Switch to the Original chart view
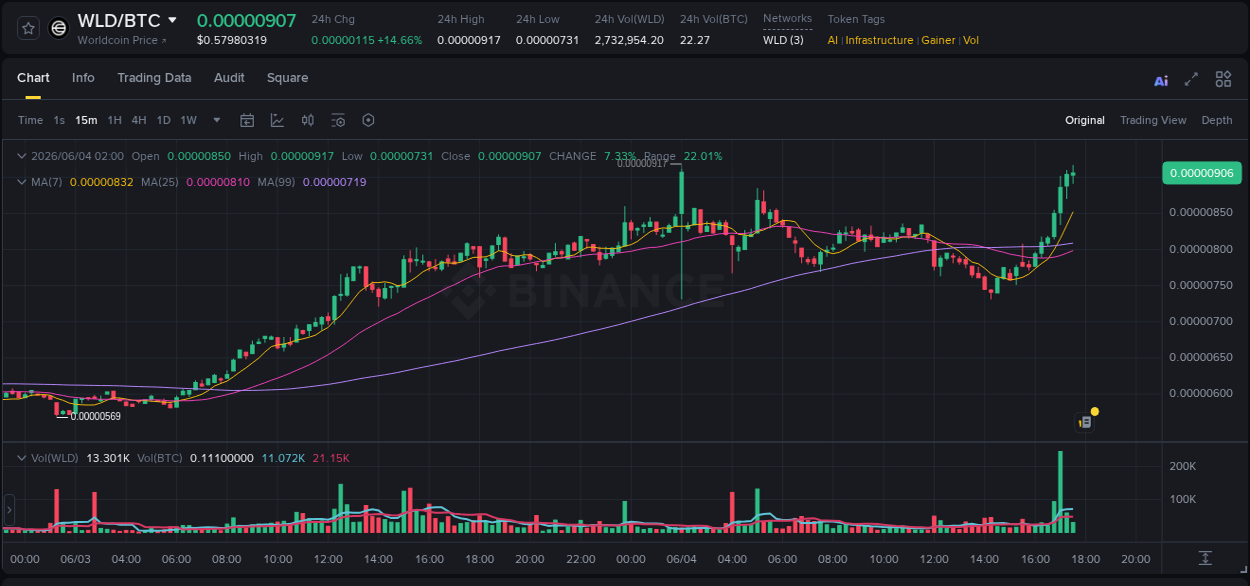1250x586 pixels. 1085,120
